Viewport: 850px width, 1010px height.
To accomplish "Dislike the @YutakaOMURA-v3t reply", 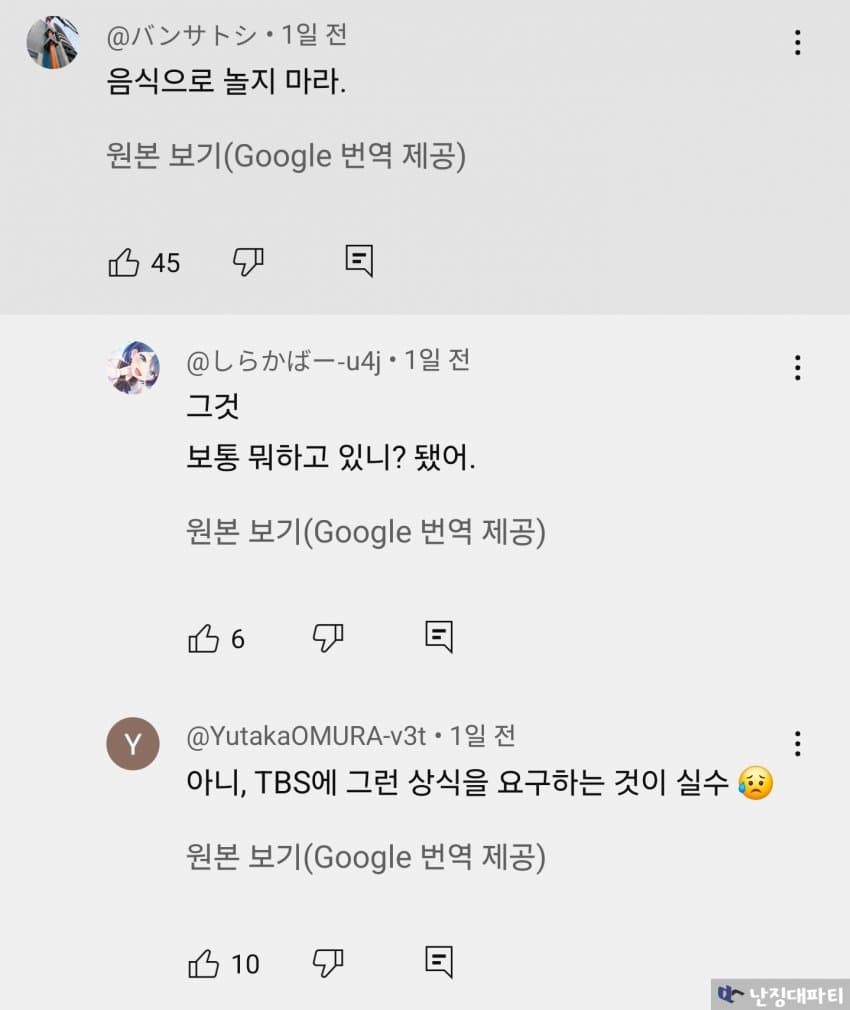I will (328, 963).
